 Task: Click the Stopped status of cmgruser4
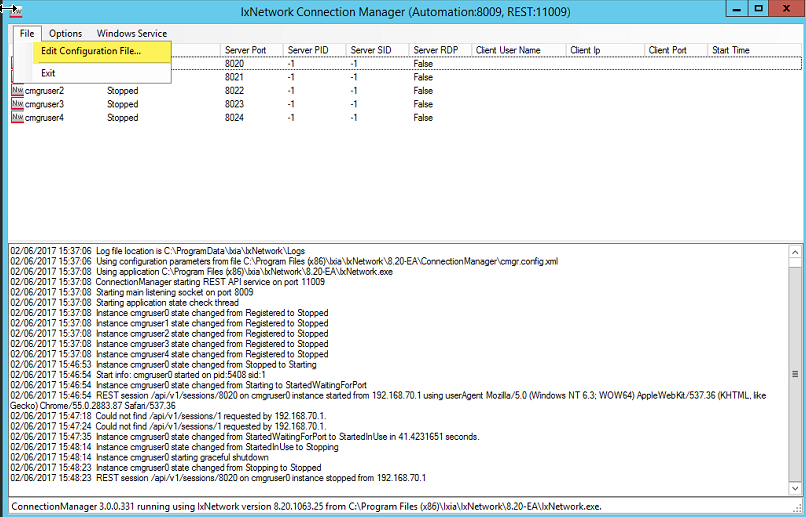point(123,118)
